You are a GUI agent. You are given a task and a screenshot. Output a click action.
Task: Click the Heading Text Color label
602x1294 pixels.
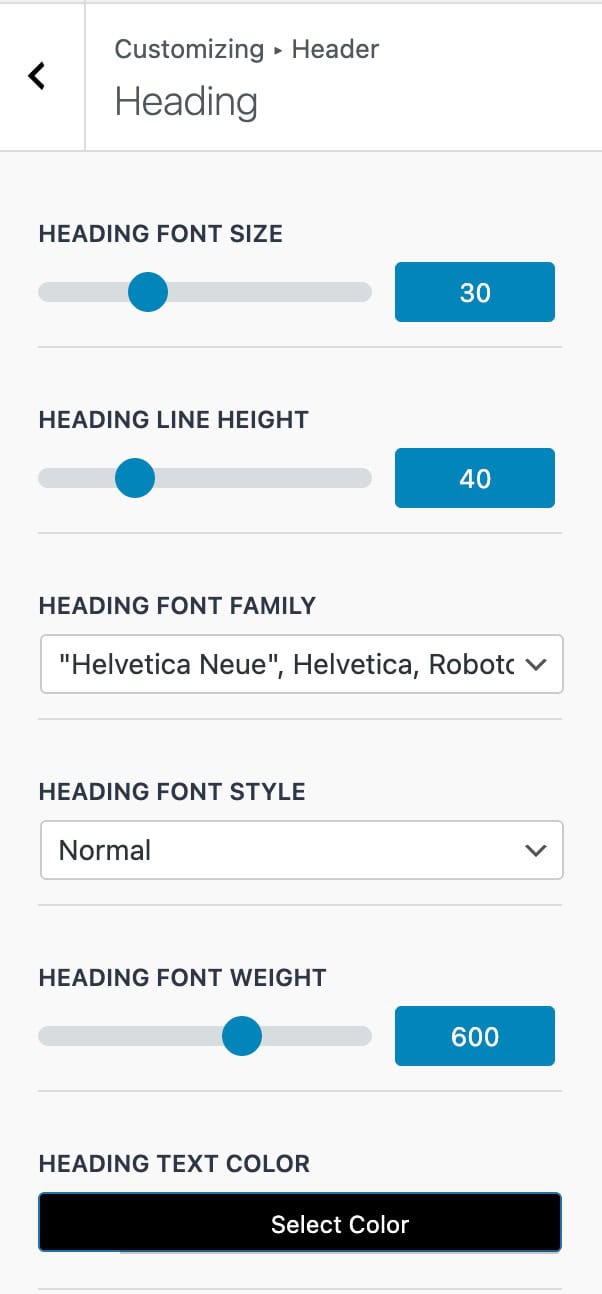[174, 1163]
